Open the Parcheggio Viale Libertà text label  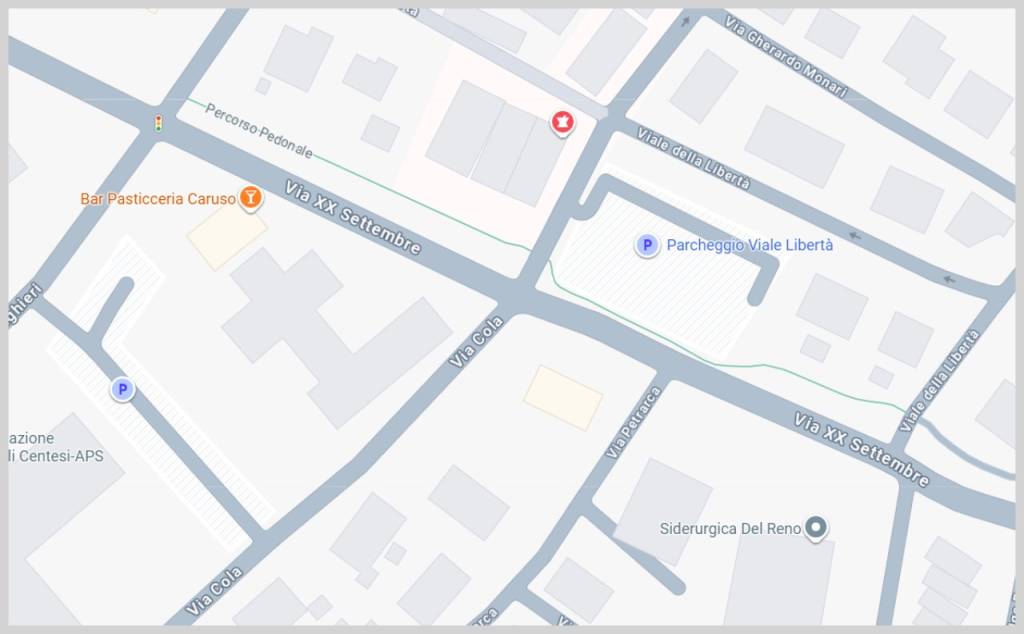tap(749, 246)
